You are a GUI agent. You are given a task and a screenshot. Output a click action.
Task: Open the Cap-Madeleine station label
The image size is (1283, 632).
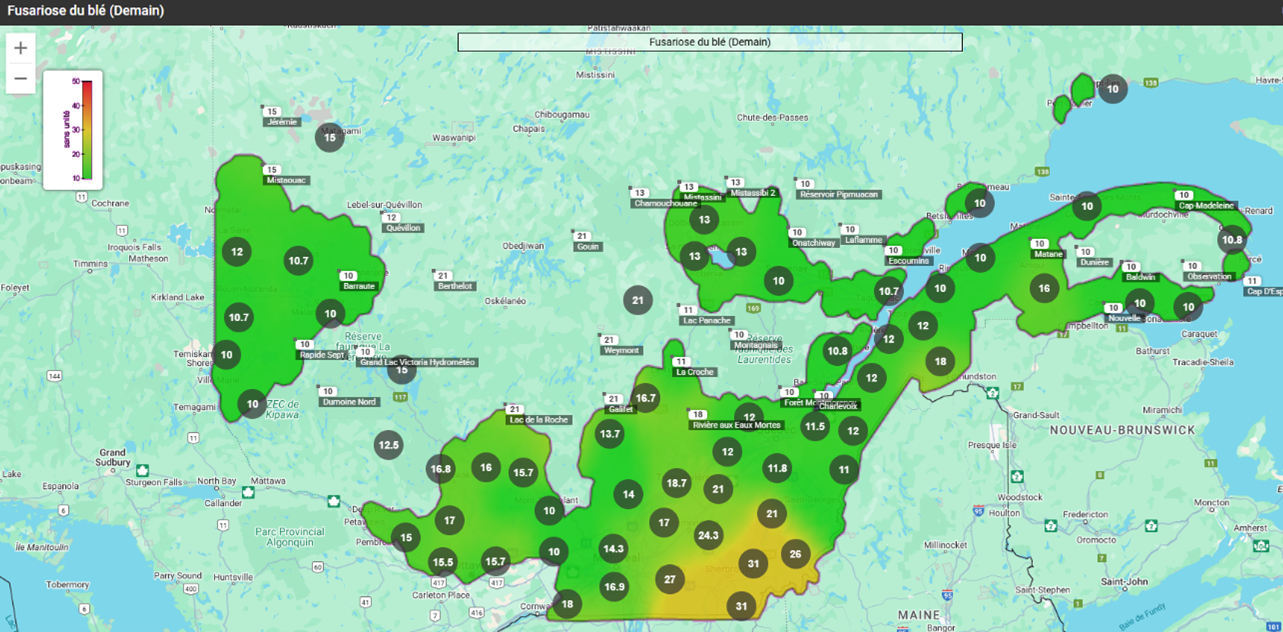click(x=1207, y=206)
